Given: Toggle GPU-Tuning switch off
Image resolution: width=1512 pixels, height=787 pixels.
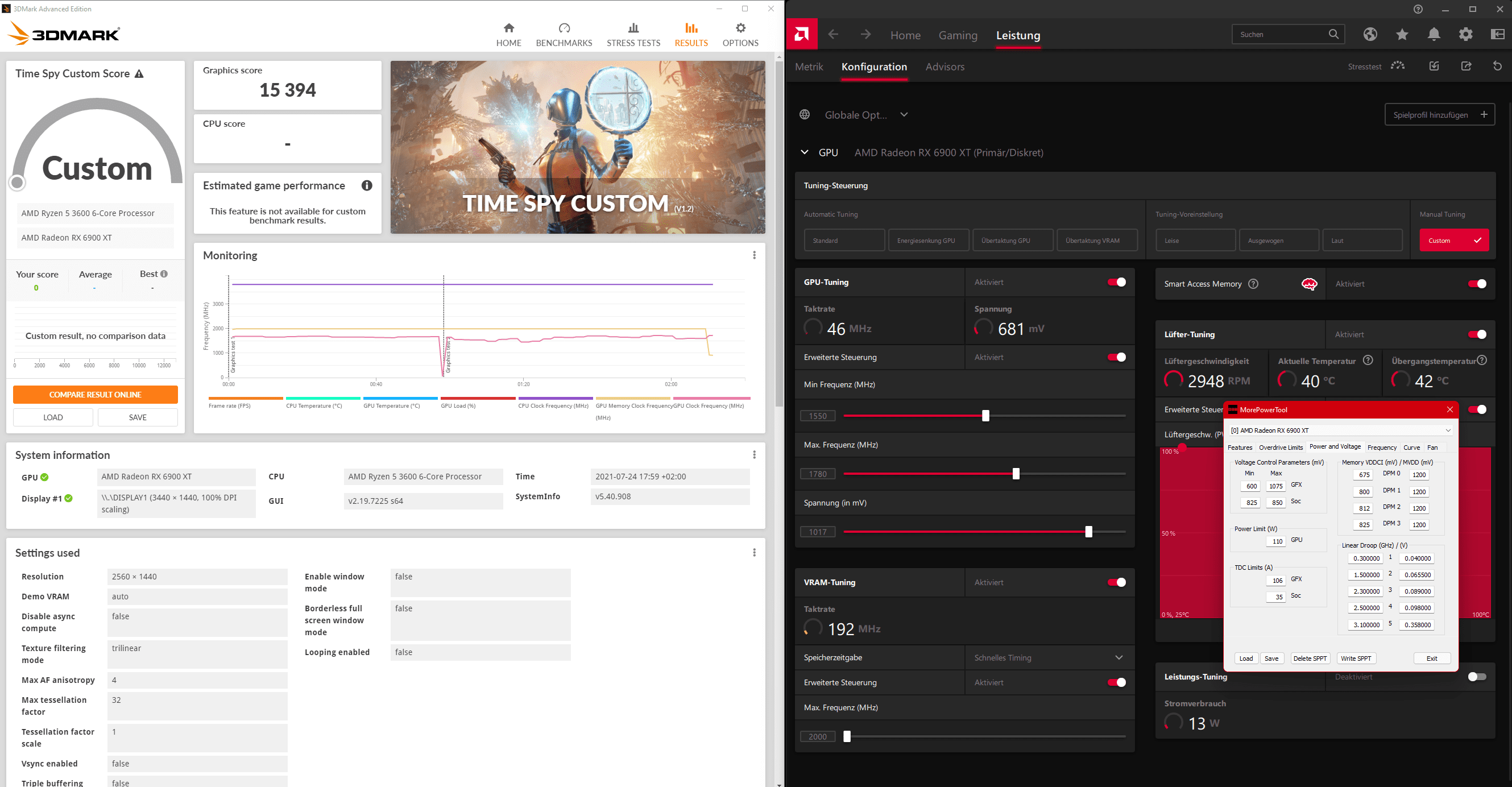Looking at the screenshot, I should (x=1116, y=282).
